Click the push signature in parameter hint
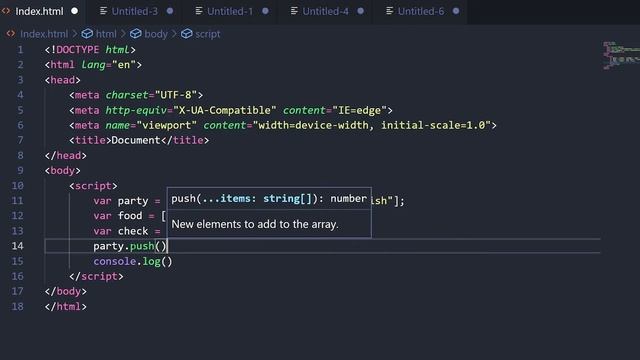This screenshot has height=360, width=640. pyautogui.click(x=269, y=199)
